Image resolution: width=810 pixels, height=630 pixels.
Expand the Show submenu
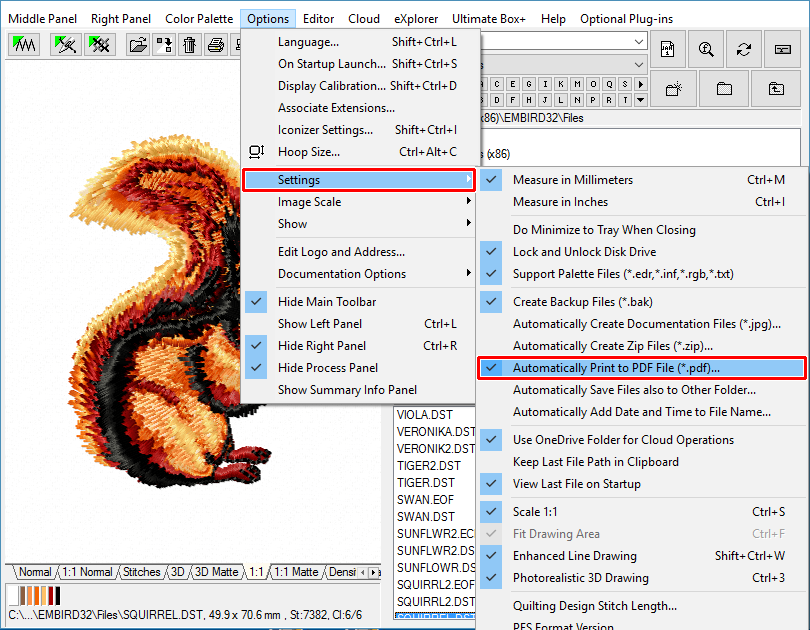[x=359, y=224]
